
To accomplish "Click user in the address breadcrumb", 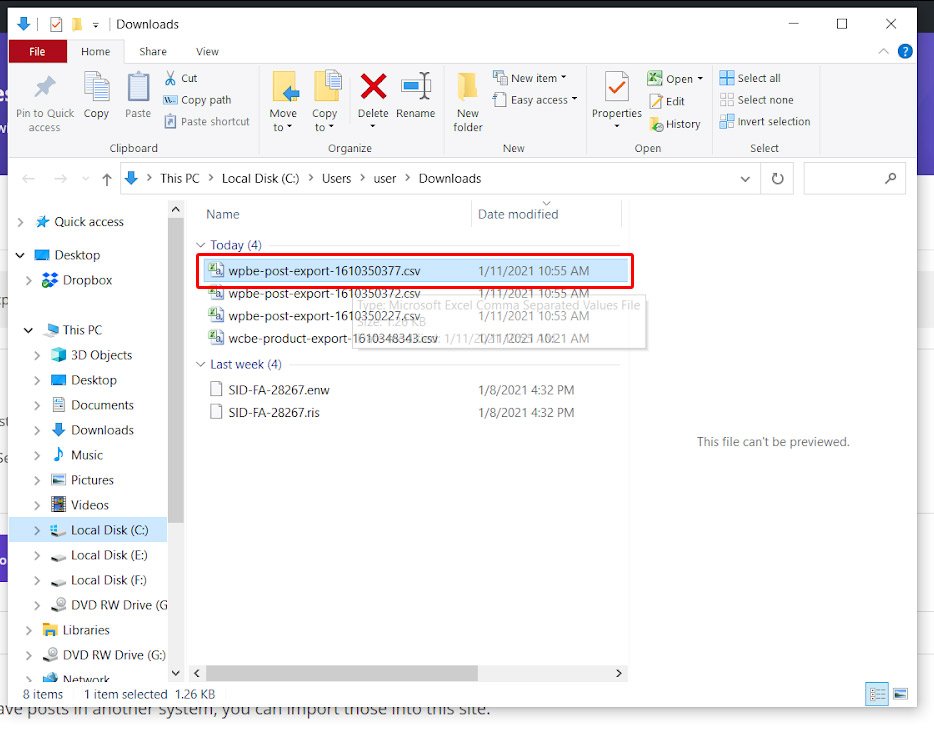I will point(385,179).
